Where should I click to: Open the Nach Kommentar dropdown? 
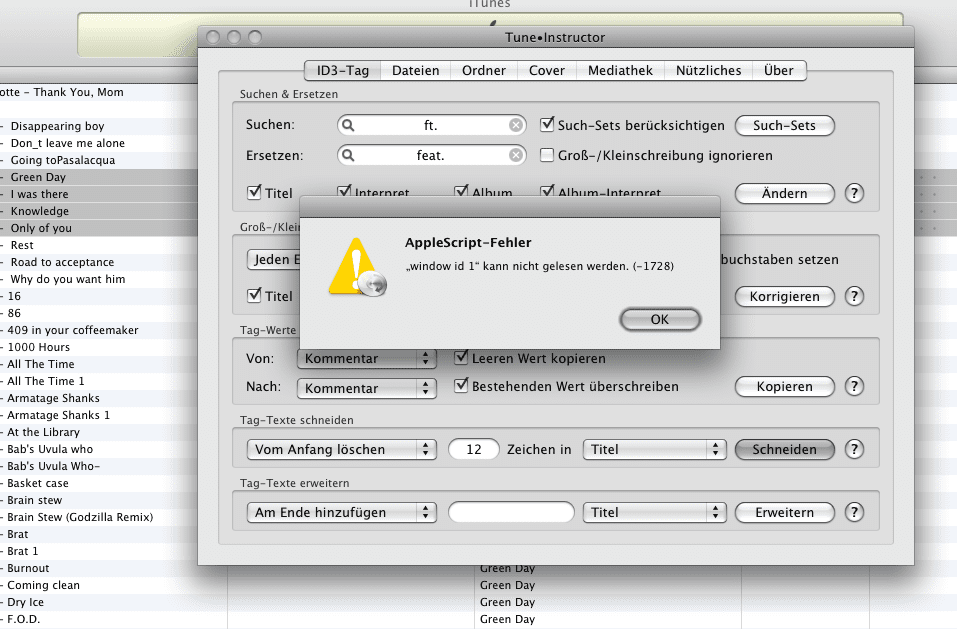(367, 389)
